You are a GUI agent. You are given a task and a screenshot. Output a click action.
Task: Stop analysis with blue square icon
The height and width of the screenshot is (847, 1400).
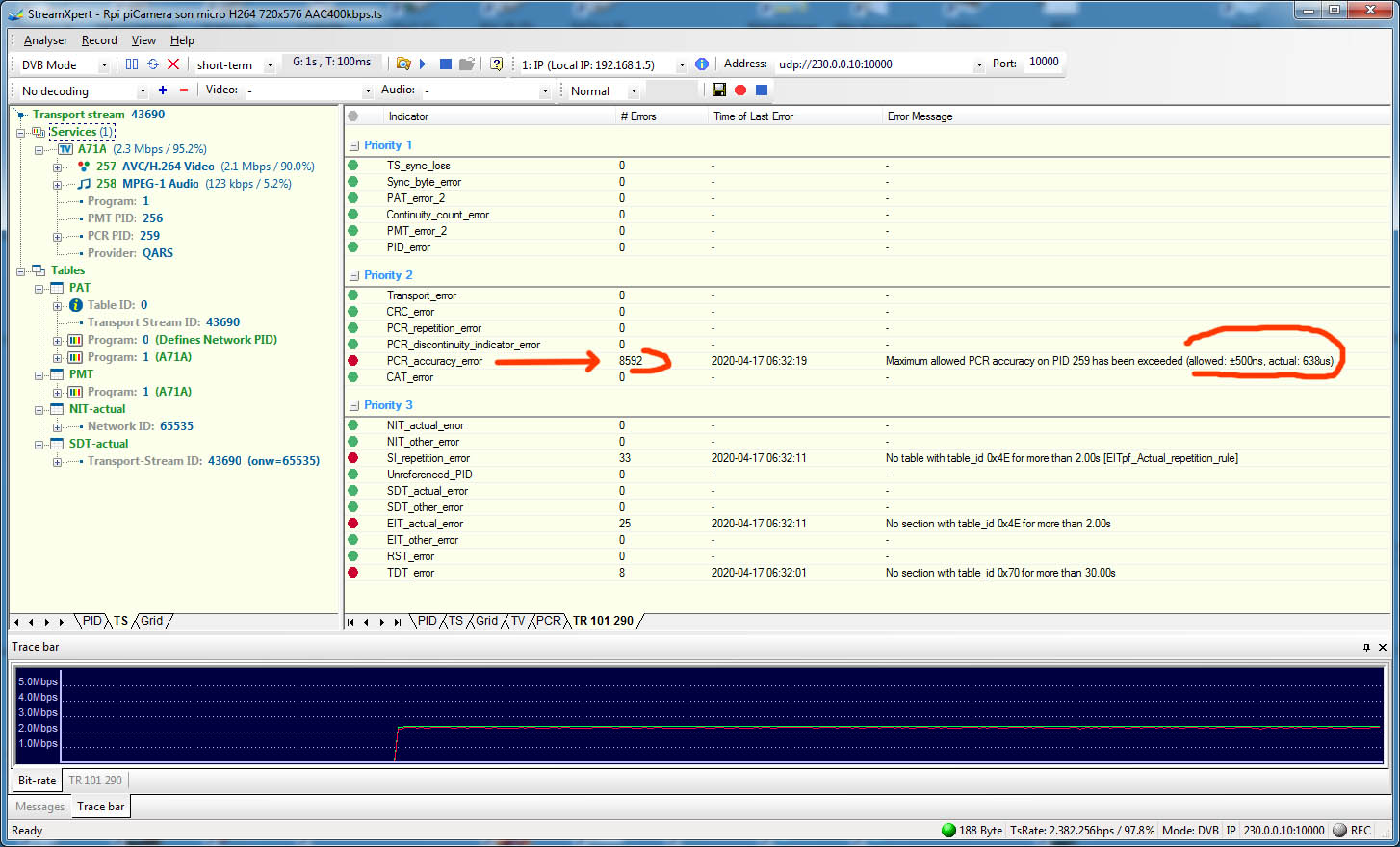tap(446, 64)
